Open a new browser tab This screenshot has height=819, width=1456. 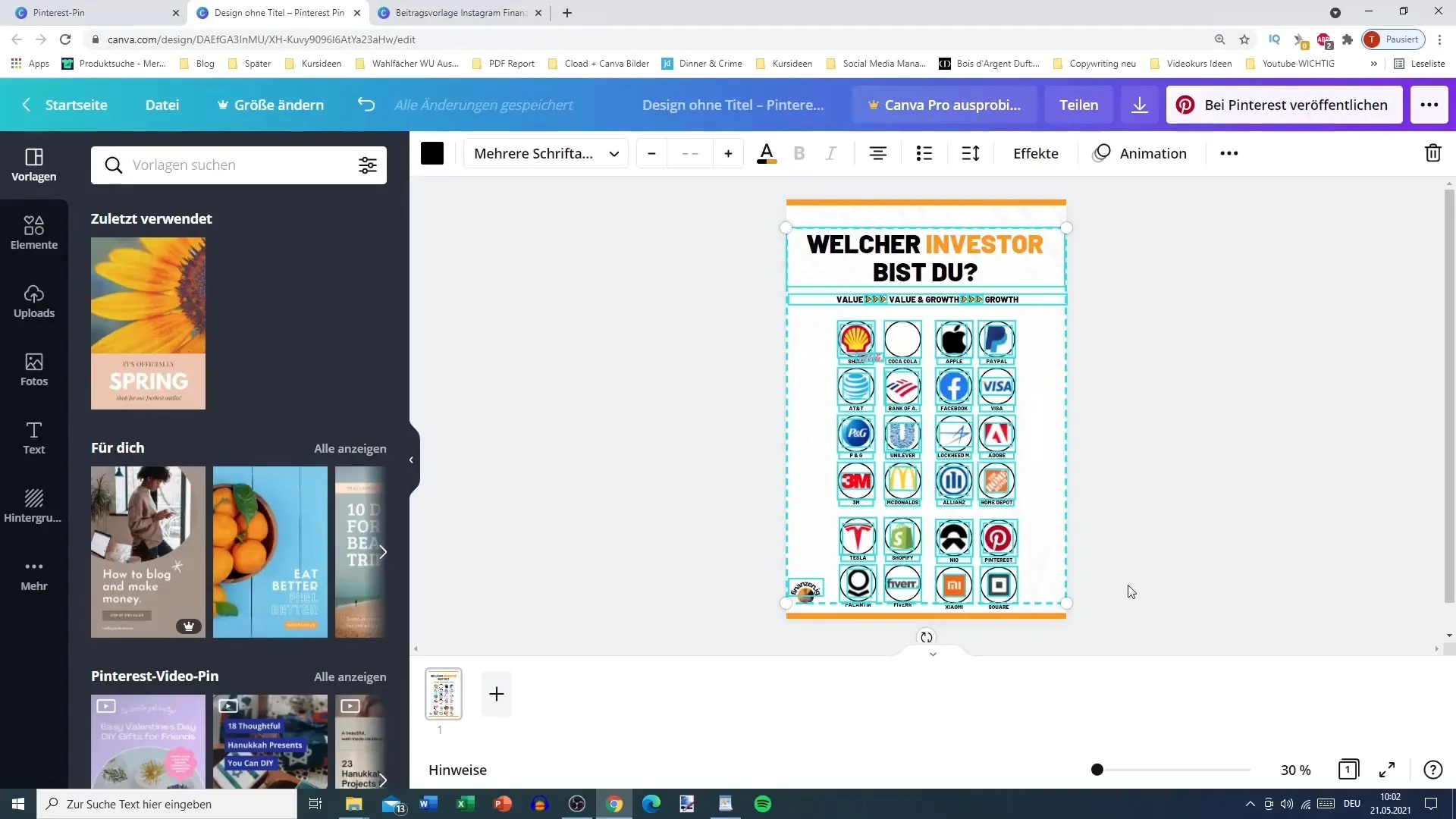pos(567,13)
